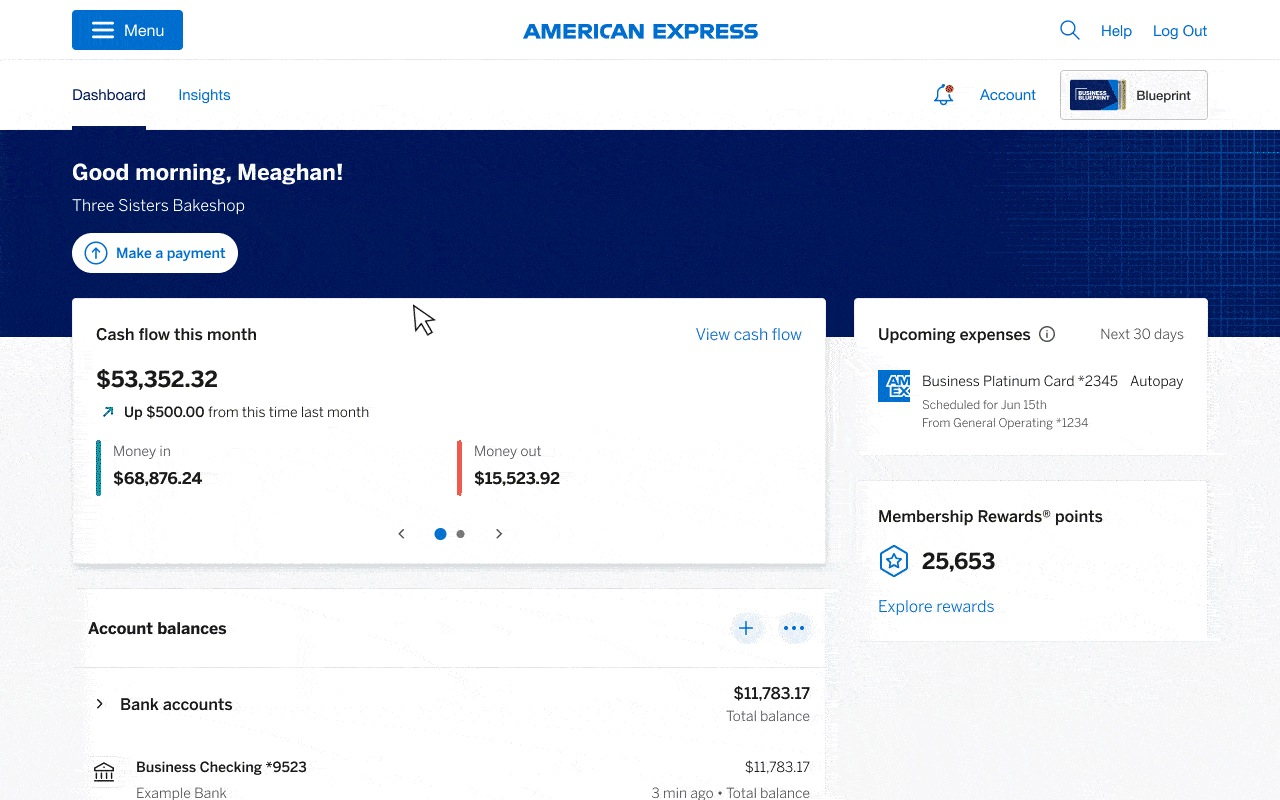Switch to the Insights tab
Screen dimensions: 1280x800
[x=204, y=94]
